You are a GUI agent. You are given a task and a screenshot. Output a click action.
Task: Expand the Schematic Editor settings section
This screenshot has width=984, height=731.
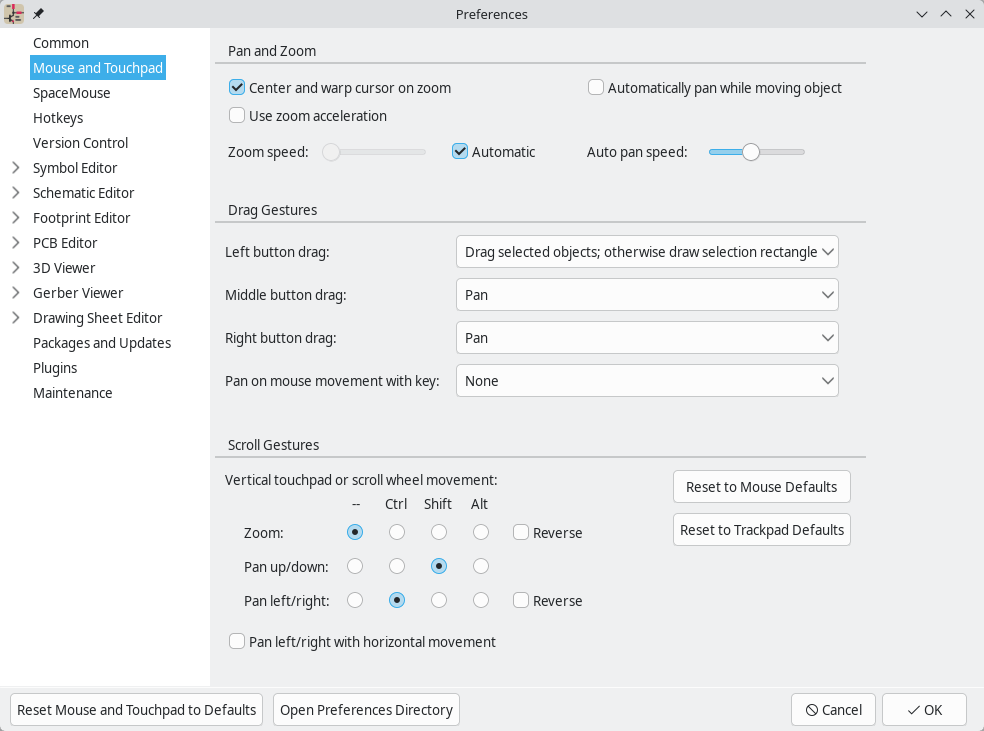click(x=16, y=192)
